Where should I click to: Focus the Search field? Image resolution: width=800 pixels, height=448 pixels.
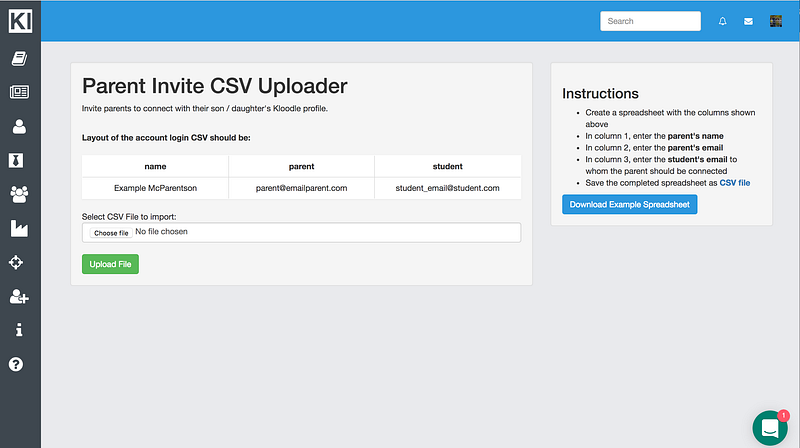(650, 21)
